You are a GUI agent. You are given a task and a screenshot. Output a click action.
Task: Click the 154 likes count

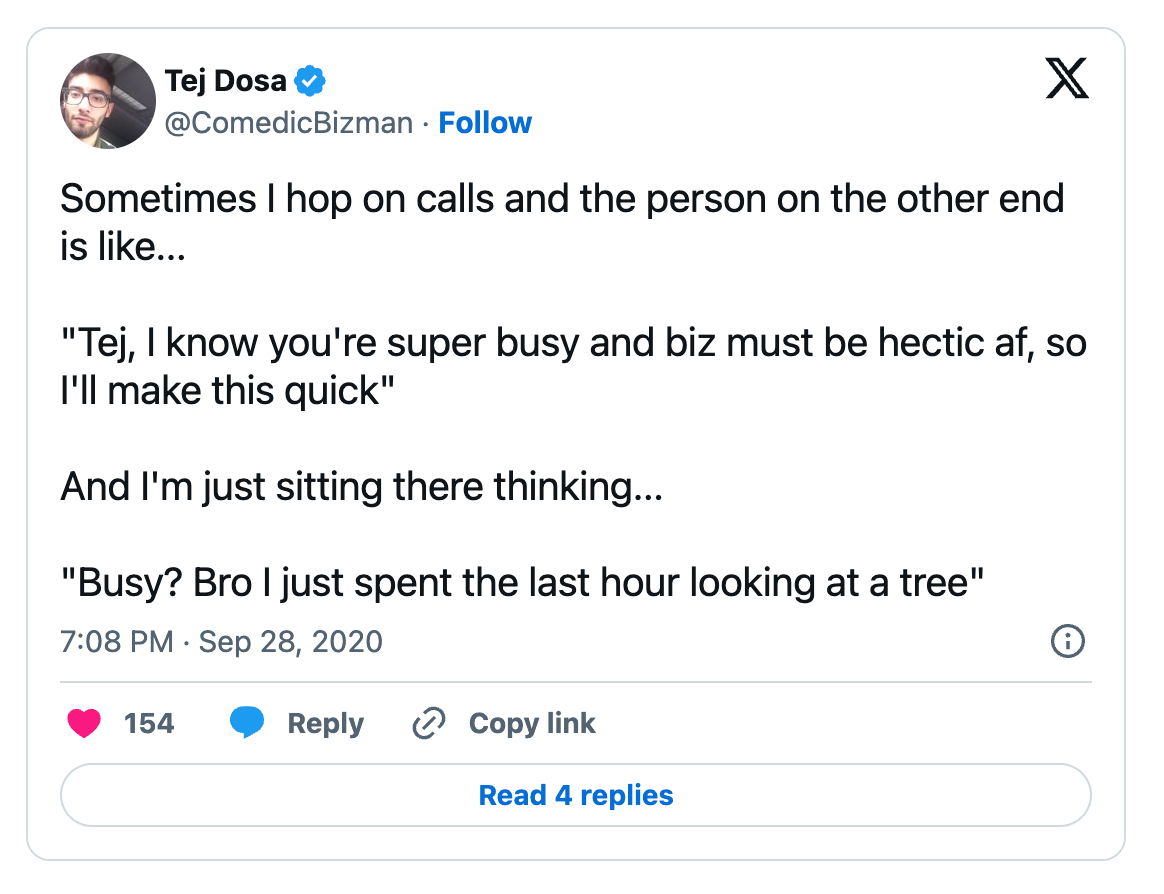(x=149, y=723)
